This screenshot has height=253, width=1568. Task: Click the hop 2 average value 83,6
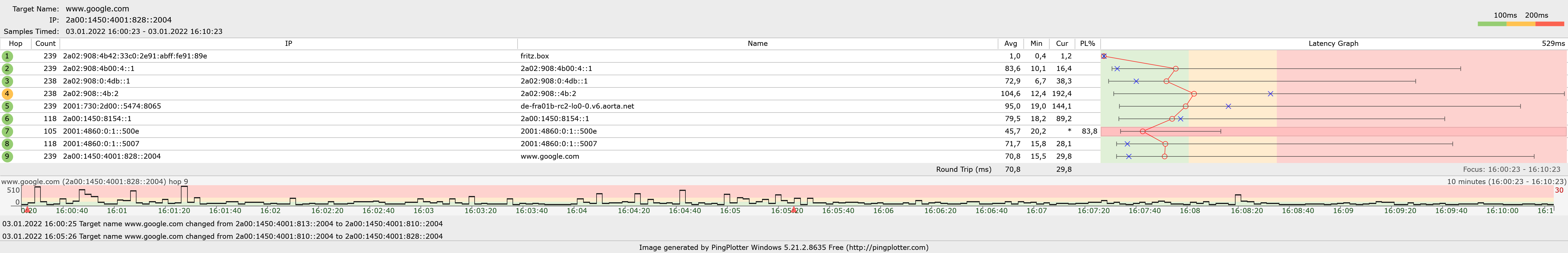1012,69
